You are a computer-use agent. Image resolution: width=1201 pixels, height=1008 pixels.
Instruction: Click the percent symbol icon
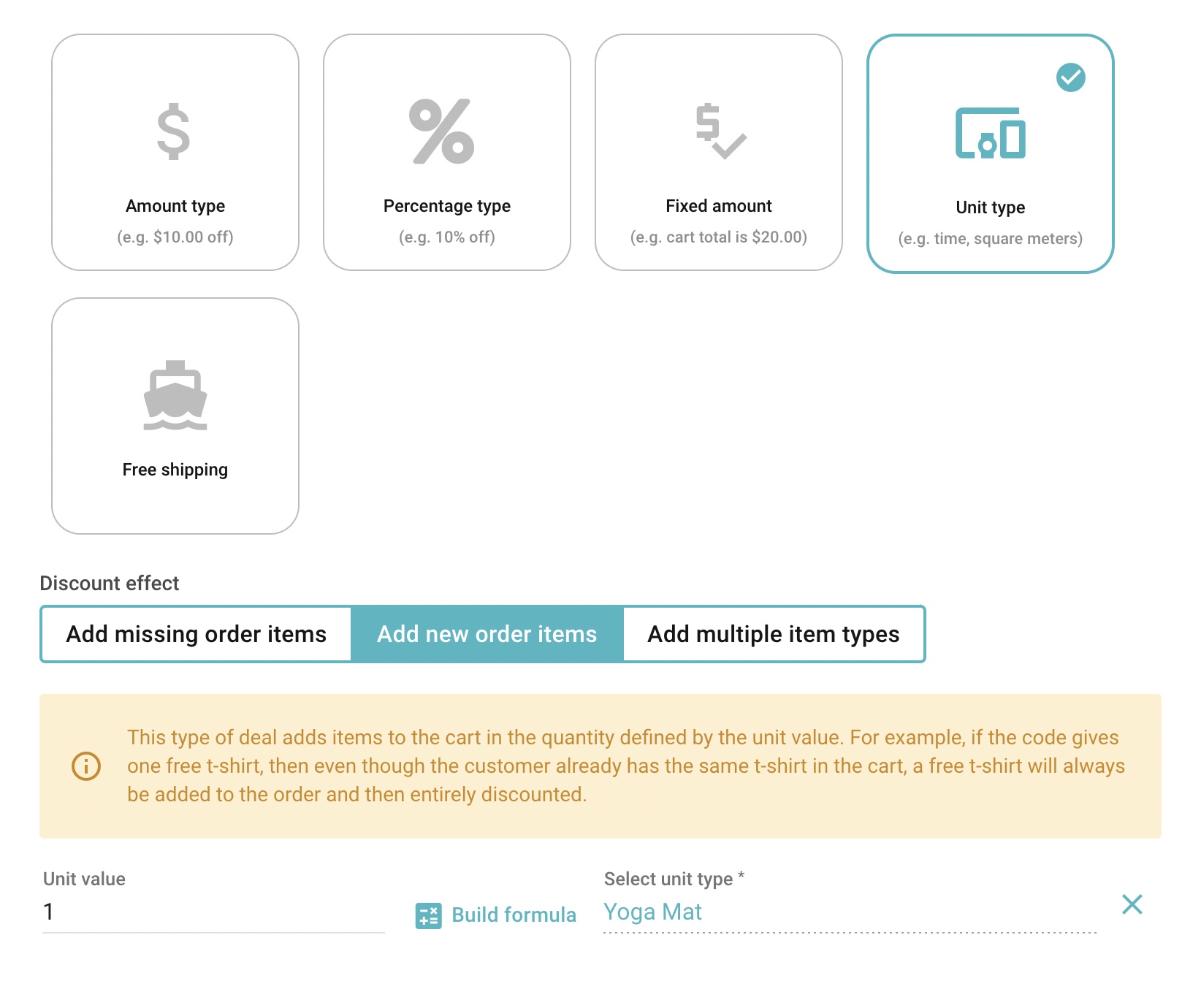(442, 131)
